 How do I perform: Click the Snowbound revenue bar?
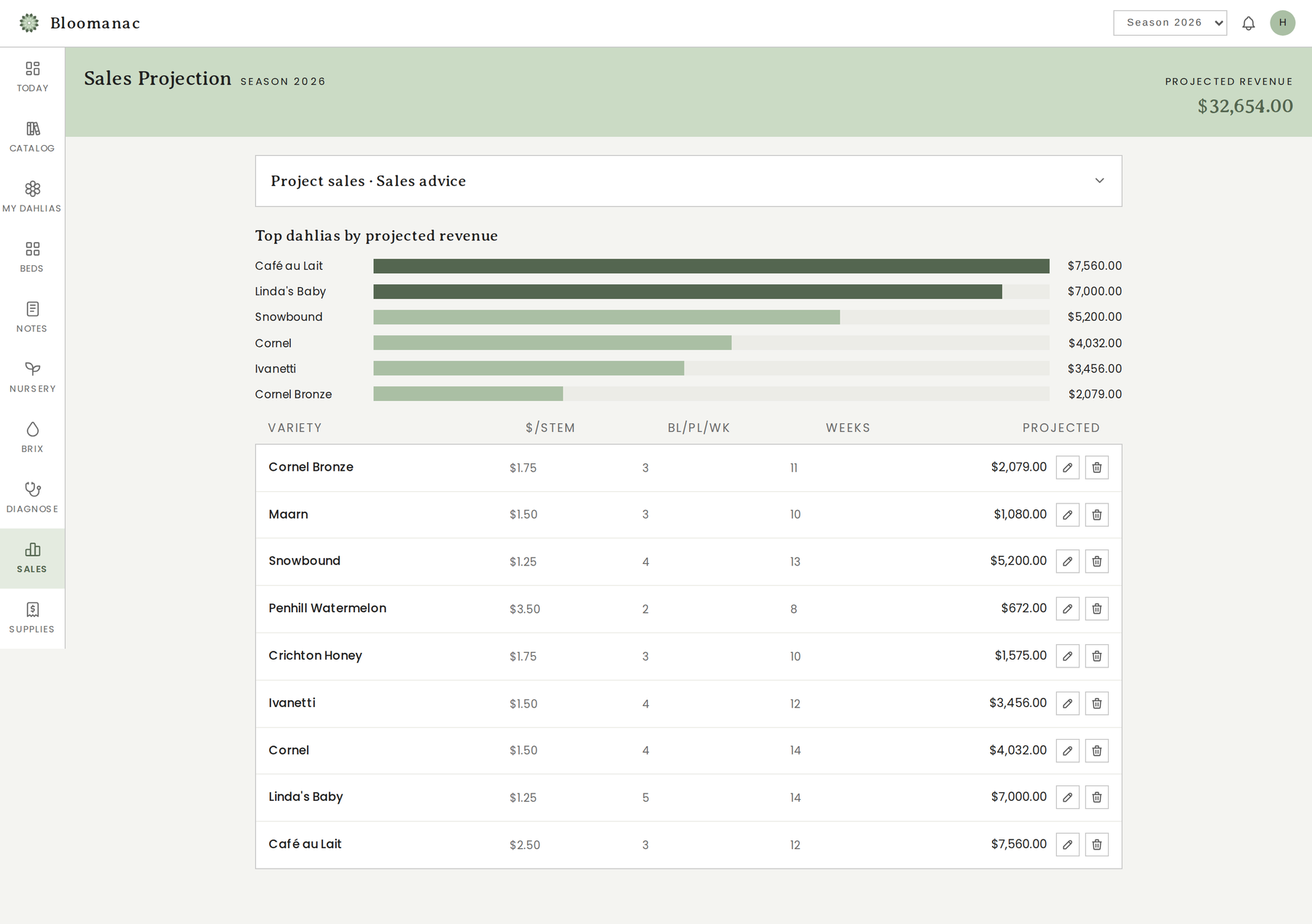(x=606, y=317)
